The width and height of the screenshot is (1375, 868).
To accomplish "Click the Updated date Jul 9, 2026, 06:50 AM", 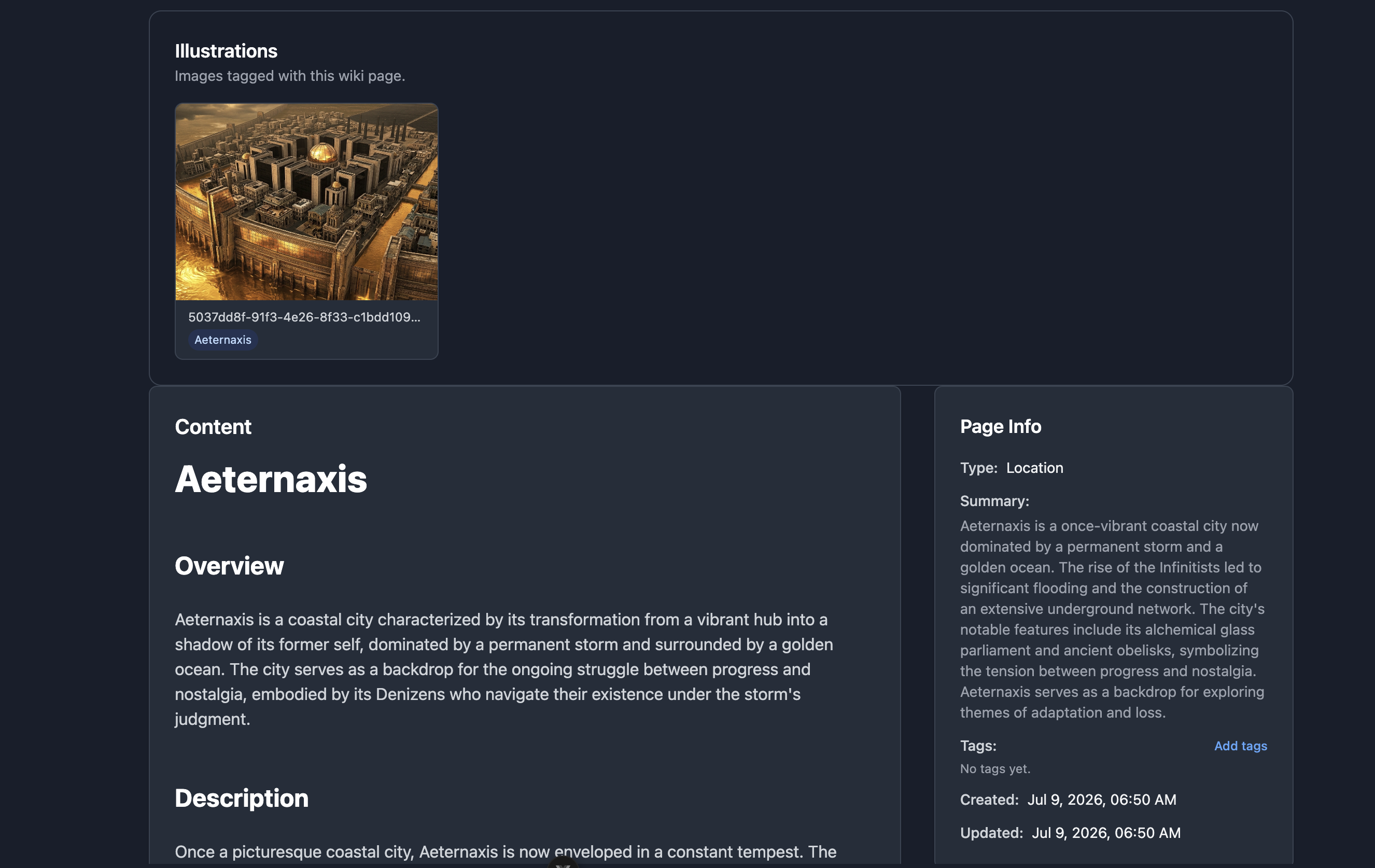I will click(x=1106, y=833).
